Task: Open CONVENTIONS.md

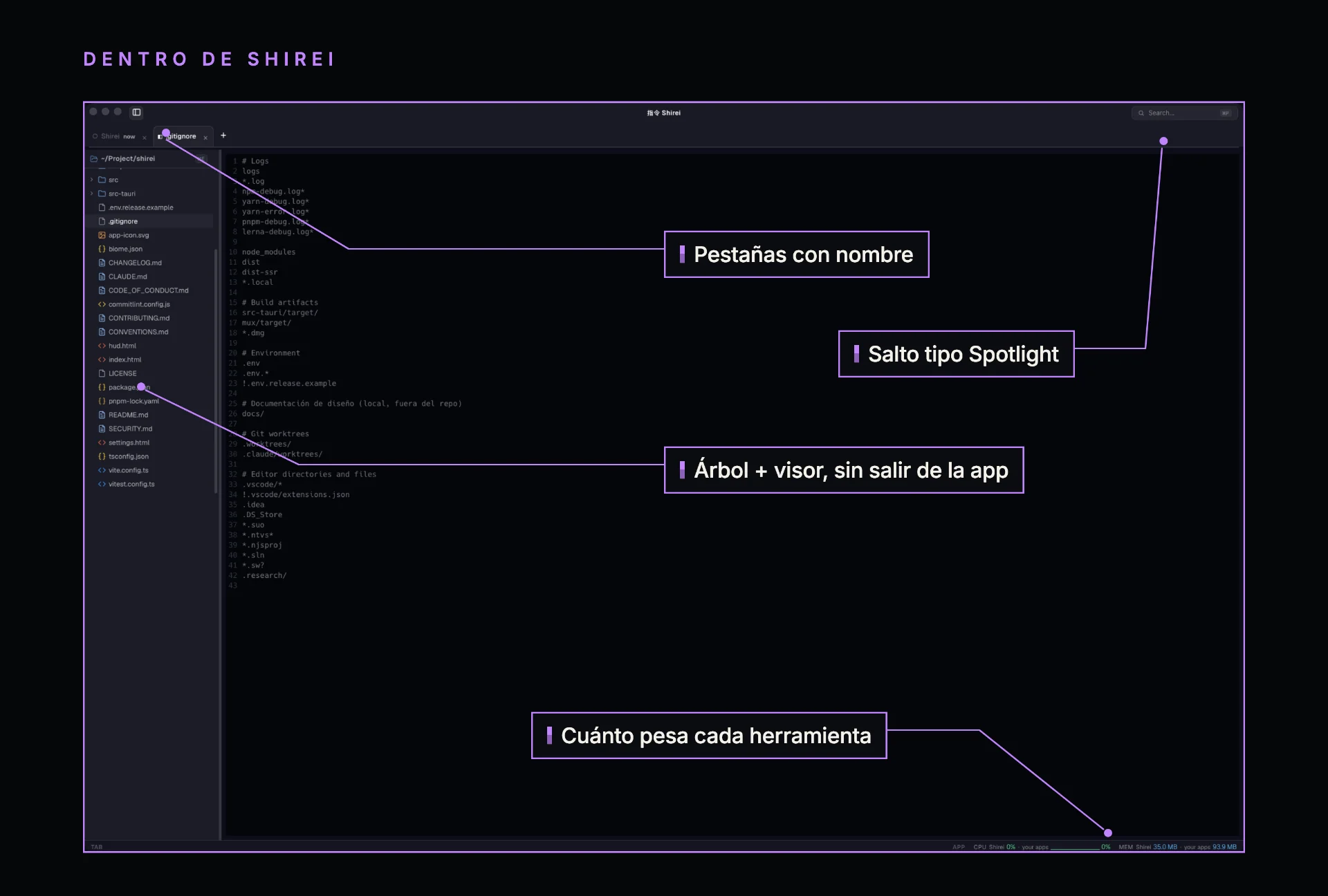Action: tap(138, 332)
